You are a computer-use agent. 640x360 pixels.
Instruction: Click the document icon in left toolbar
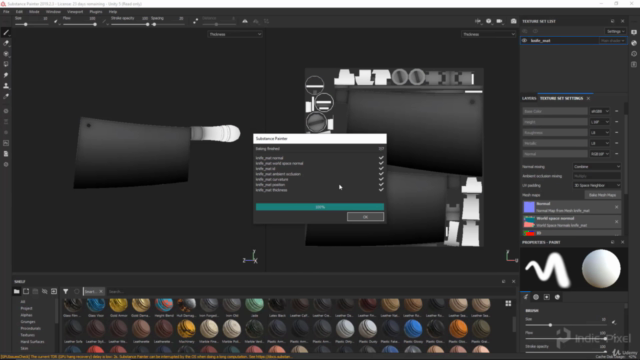tap(6, 154)
